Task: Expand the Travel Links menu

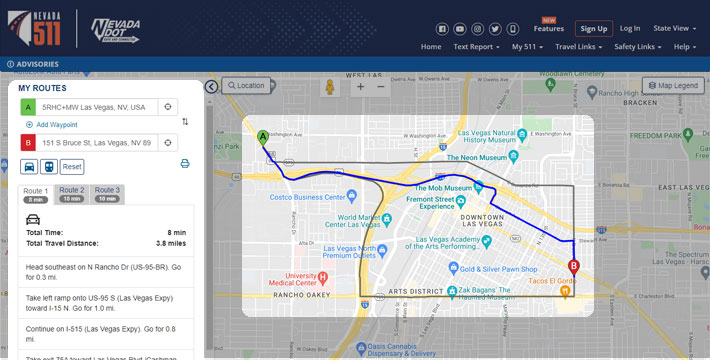Action: point(579,47)
